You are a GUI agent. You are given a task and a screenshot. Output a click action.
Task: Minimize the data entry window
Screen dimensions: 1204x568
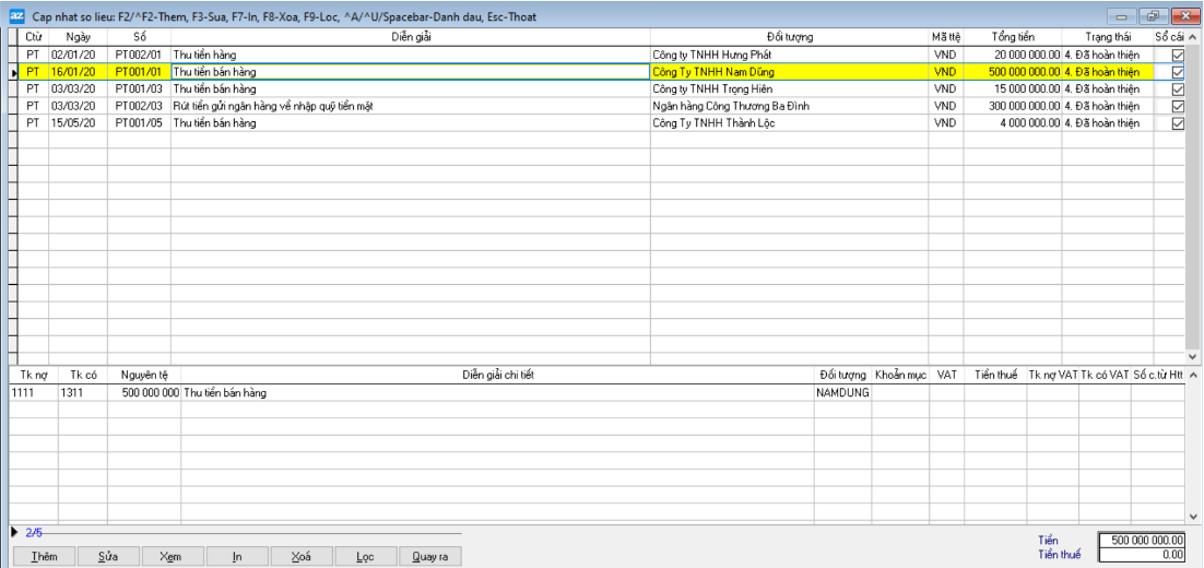coord(1123,16)
